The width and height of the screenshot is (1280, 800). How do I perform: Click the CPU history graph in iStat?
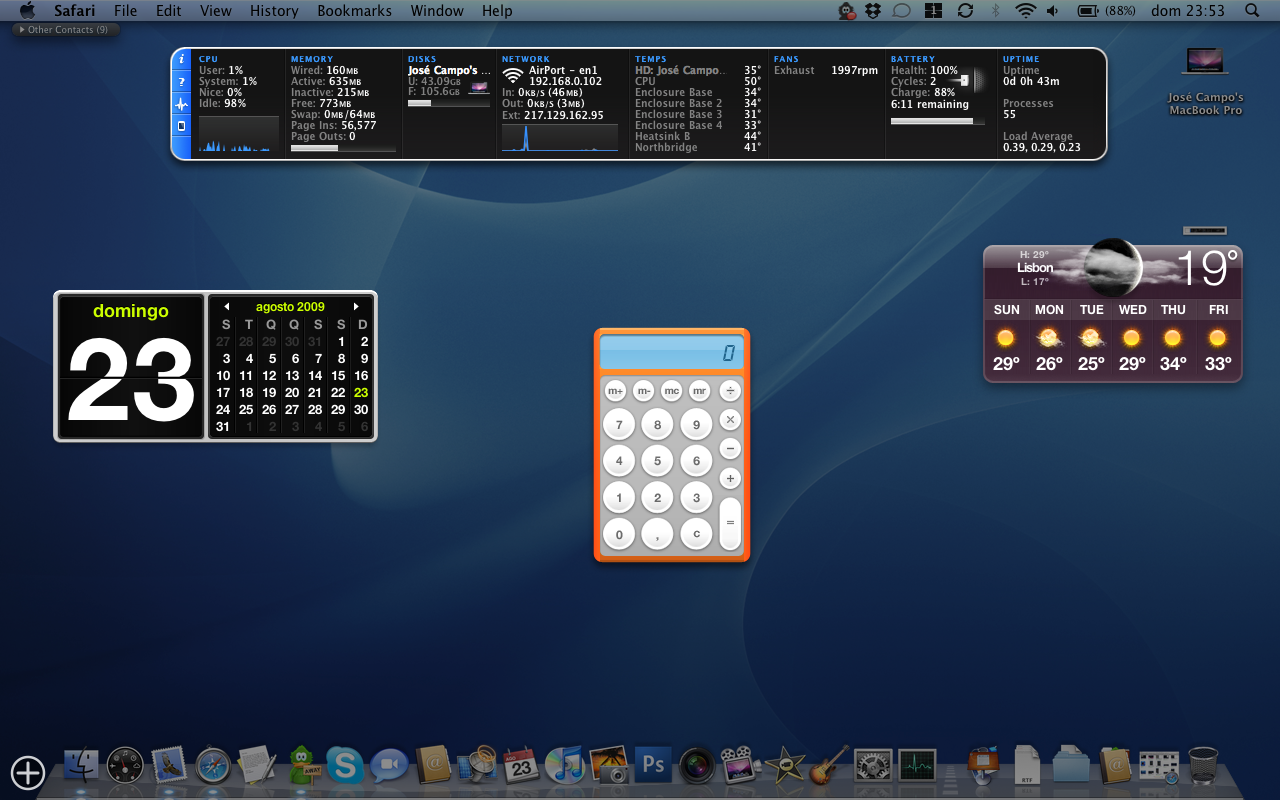(239, 134)
